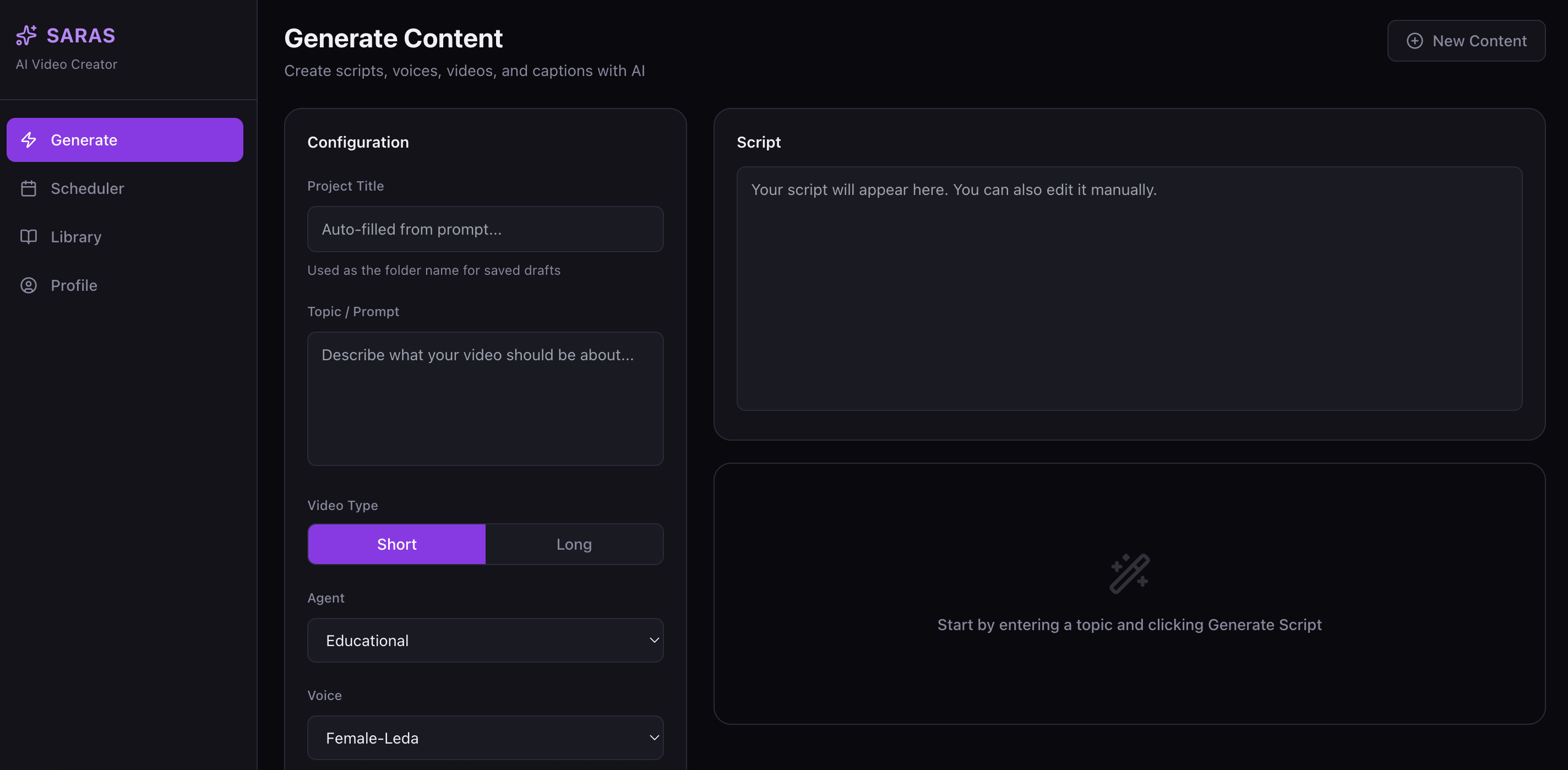This screenshot has height=770, width=1568.
Task: Click inside the Topic / Prompt text area
Action: tap(484, 398)
